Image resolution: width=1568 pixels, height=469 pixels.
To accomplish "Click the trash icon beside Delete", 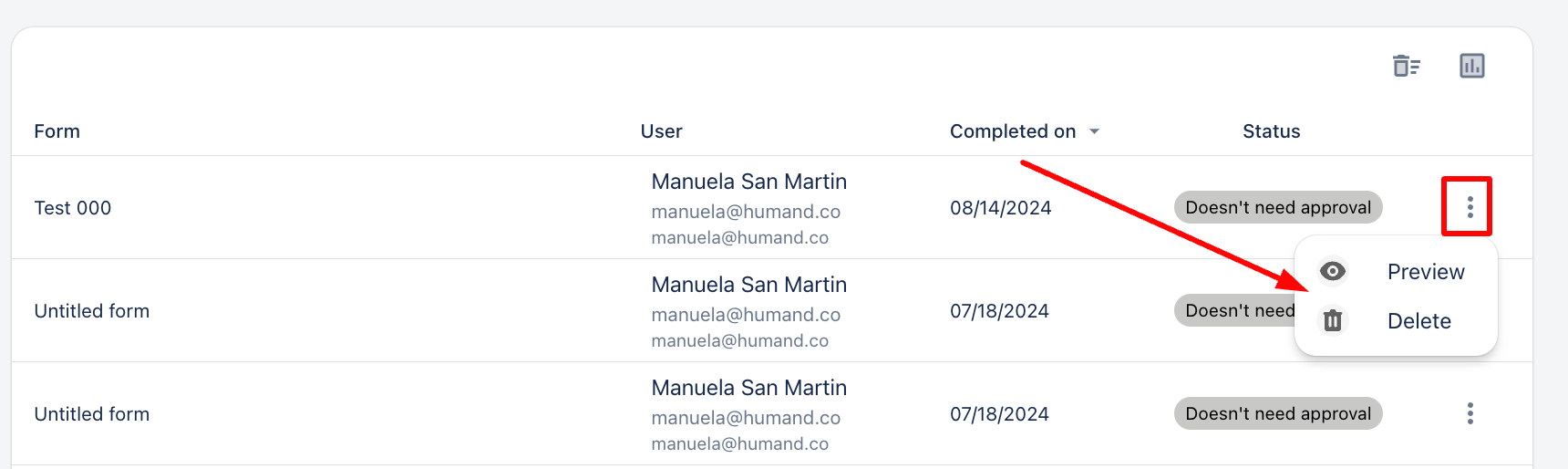I will click(1333, 320).
